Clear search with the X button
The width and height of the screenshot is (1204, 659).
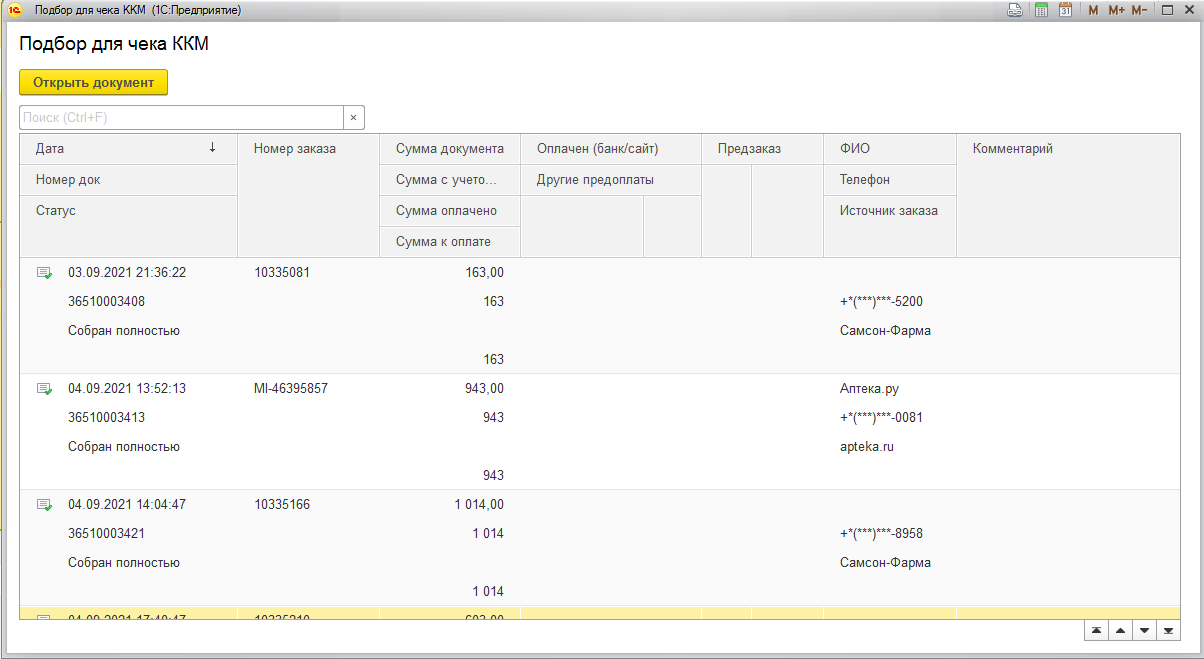tap(353, 118)
